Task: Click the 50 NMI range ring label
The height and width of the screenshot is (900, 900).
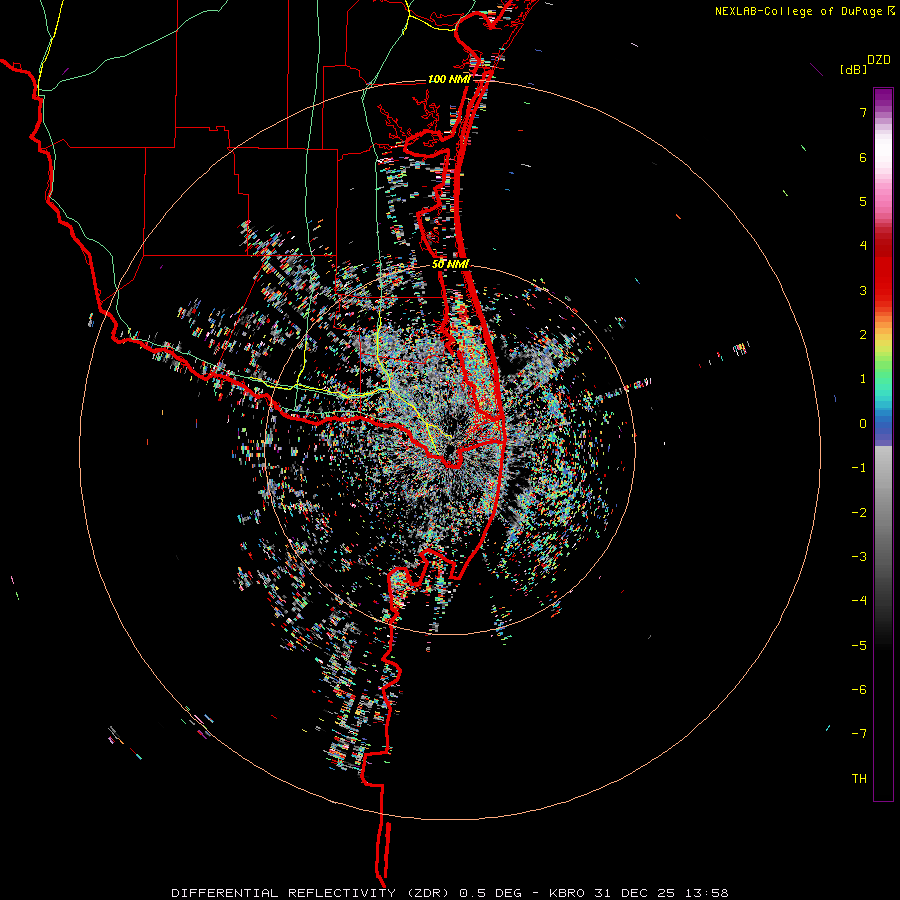Action: [x=451, y=265]
